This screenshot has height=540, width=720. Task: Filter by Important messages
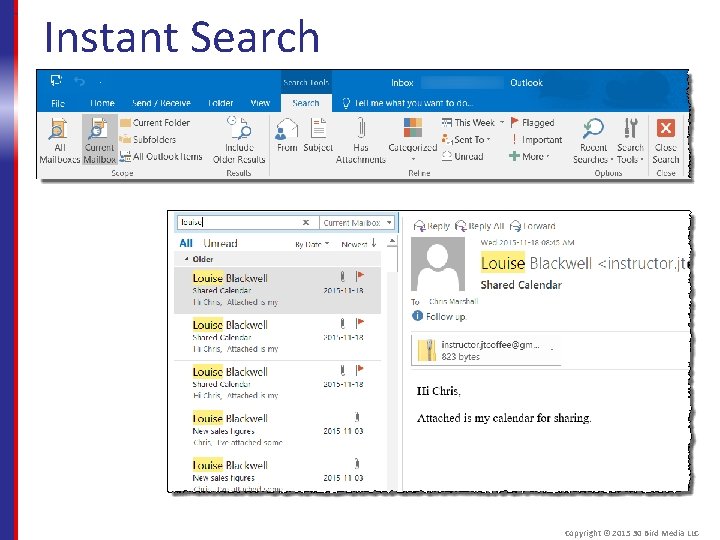coord(536,139)
